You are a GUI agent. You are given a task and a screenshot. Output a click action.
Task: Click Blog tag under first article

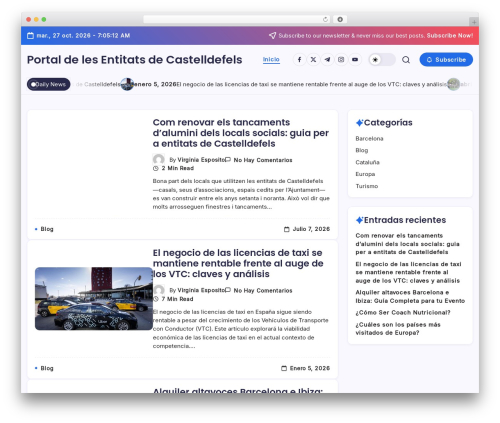47,229
